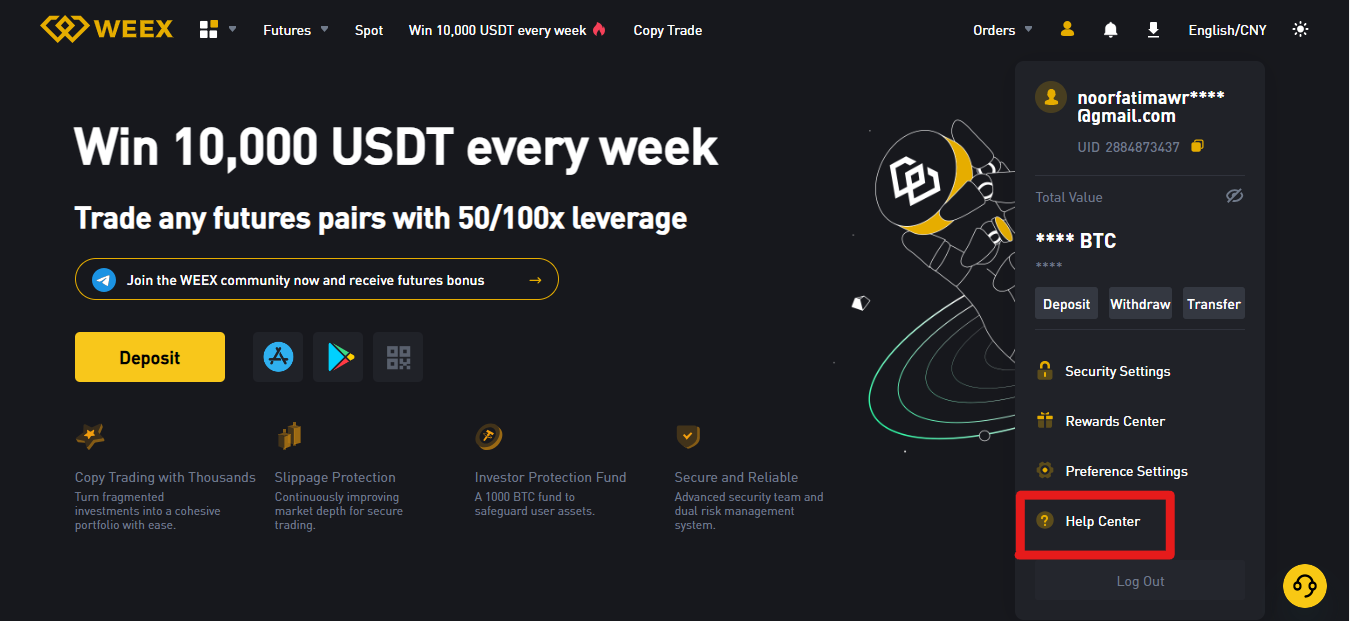Click Trade any futures pairs subtitle
The image size is (1350, 621).
click(x=381, y=218)
